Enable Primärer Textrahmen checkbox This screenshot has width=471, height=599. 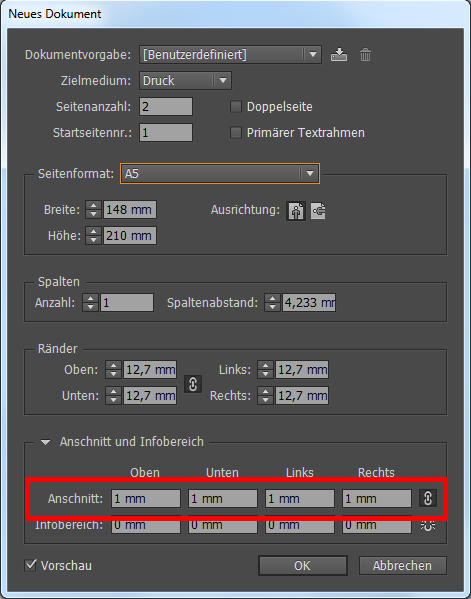coord(236,133)
